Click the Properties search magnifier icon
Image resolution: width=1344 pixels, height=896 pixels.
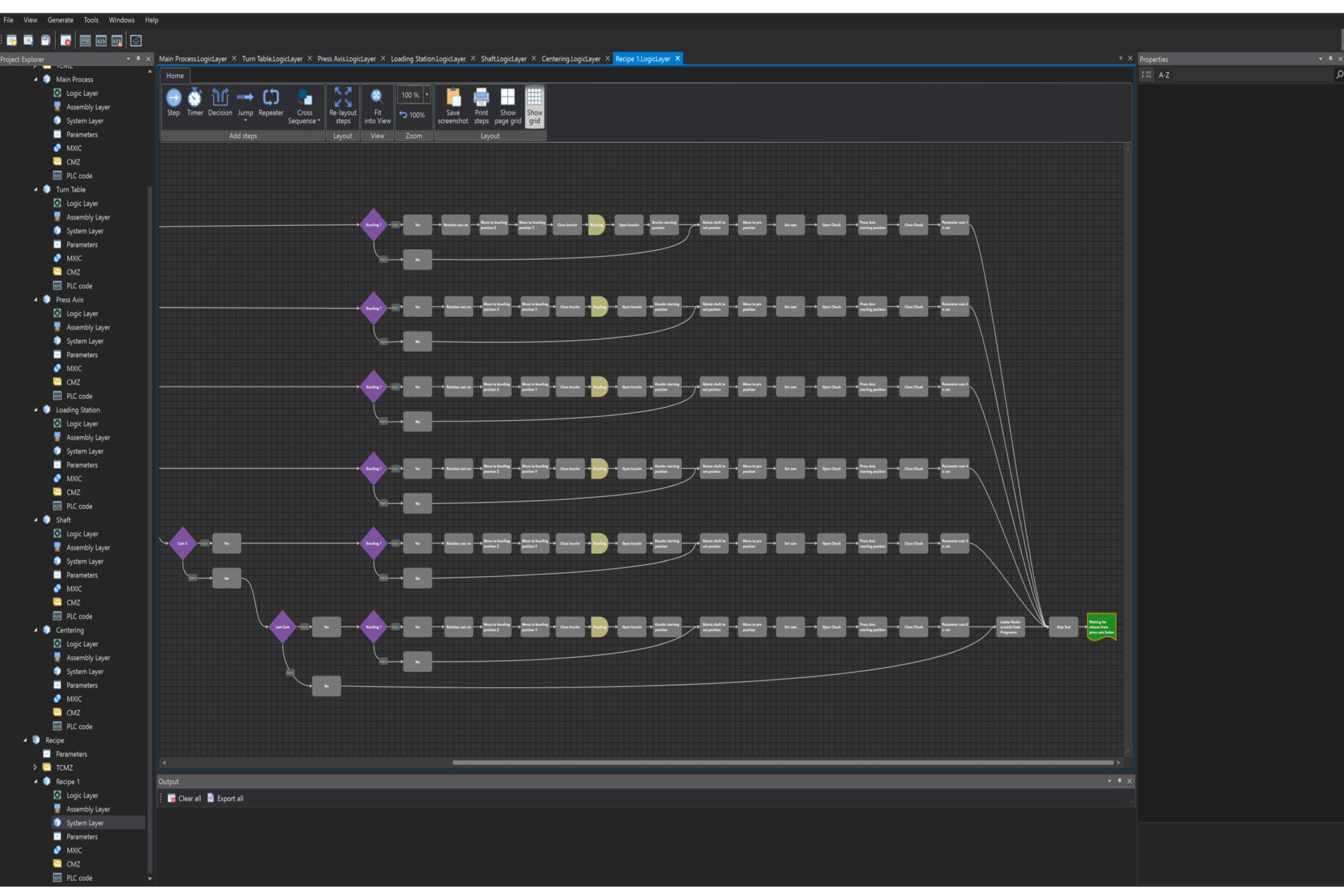(x=1338, y=75)
